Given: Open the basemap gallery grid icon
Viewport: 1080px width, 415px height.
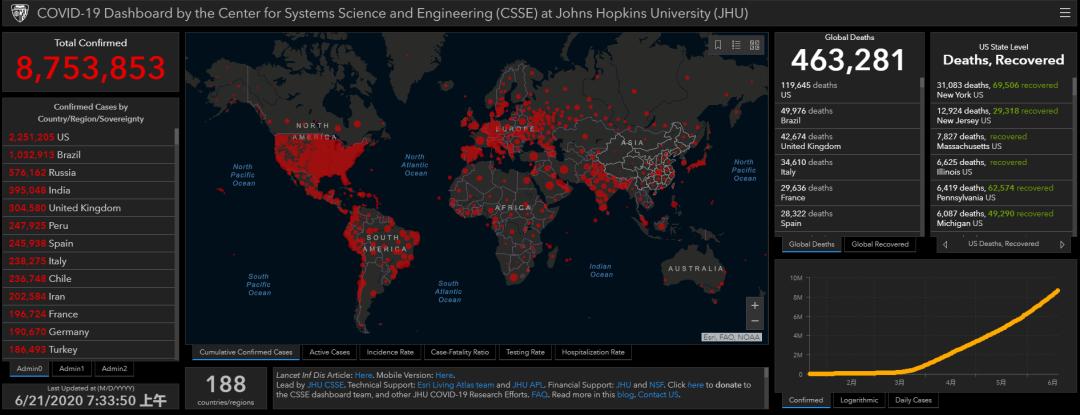Looking at the screenshot, I should [x=754, y=45].
